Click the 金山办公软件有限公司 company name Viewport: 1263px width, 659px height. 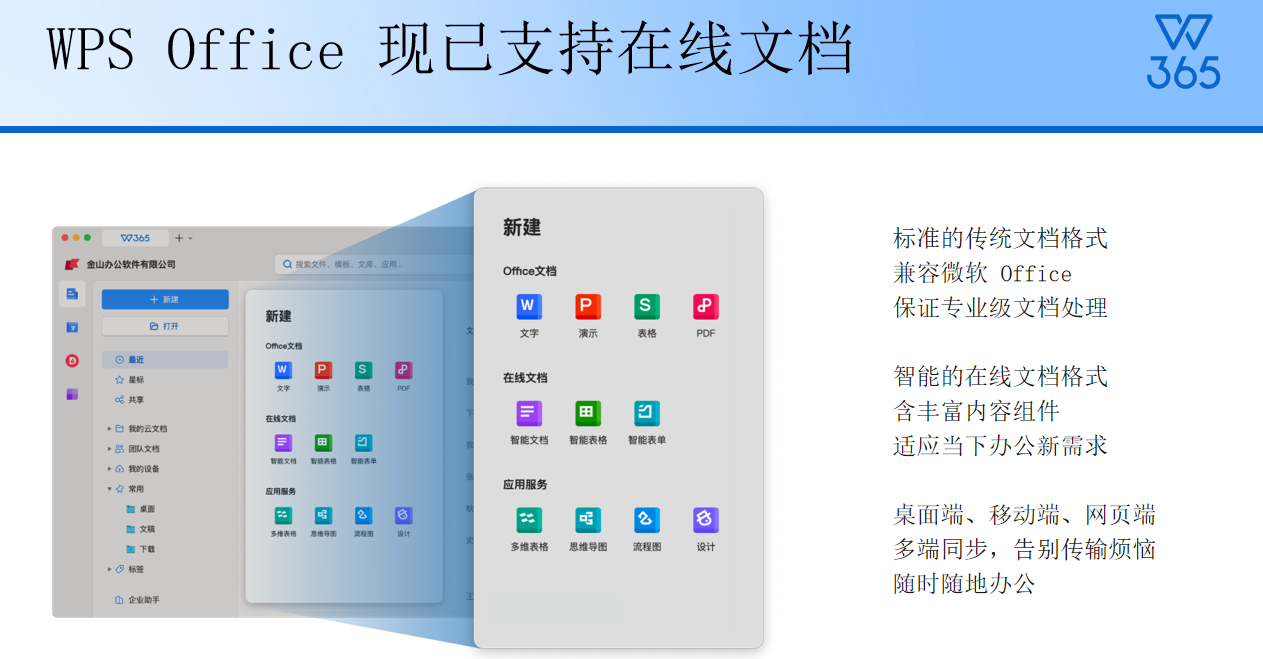pyautogui.click(x=131, y=264)
